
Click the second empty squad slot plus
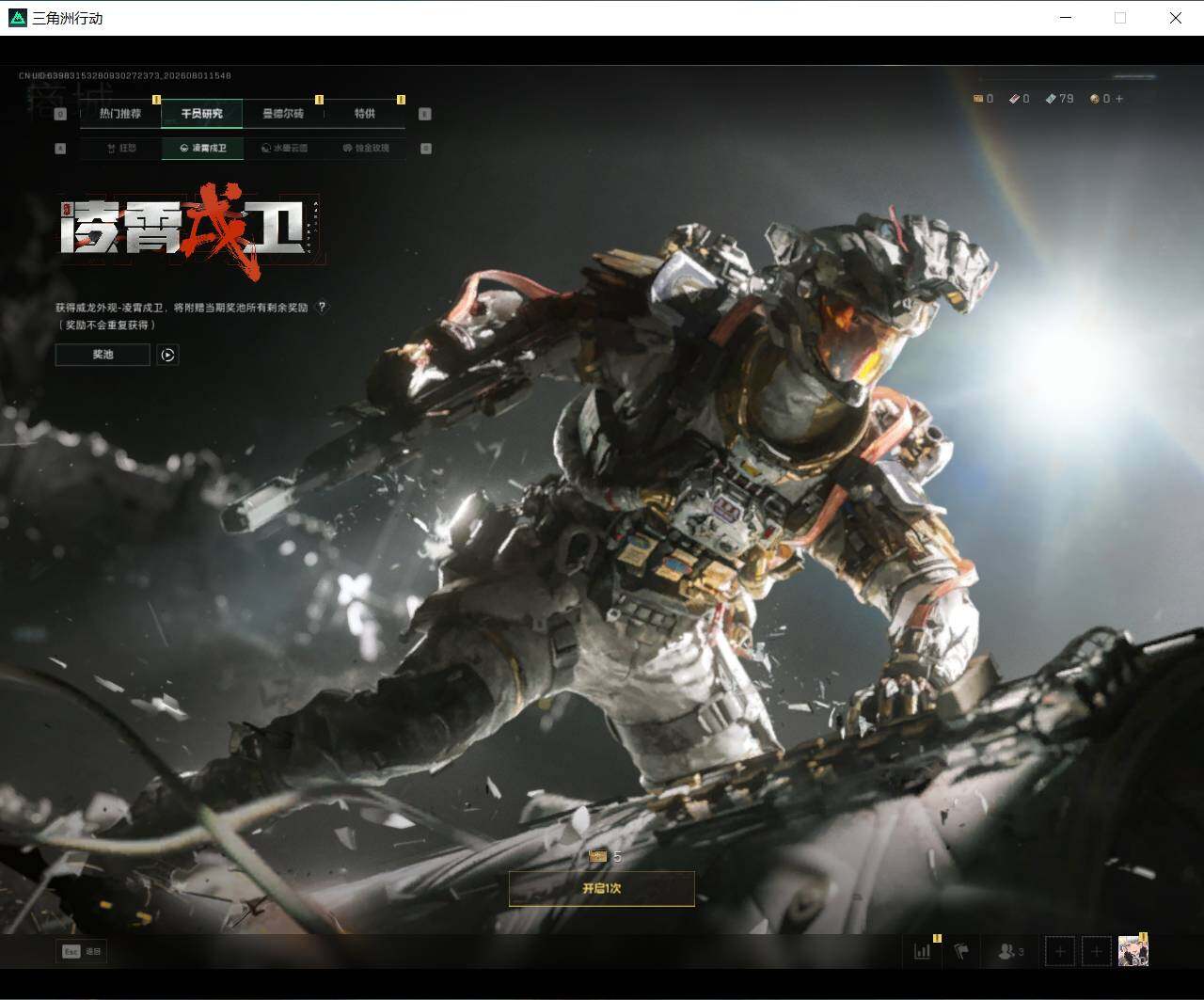click(x=1097, y=951)
